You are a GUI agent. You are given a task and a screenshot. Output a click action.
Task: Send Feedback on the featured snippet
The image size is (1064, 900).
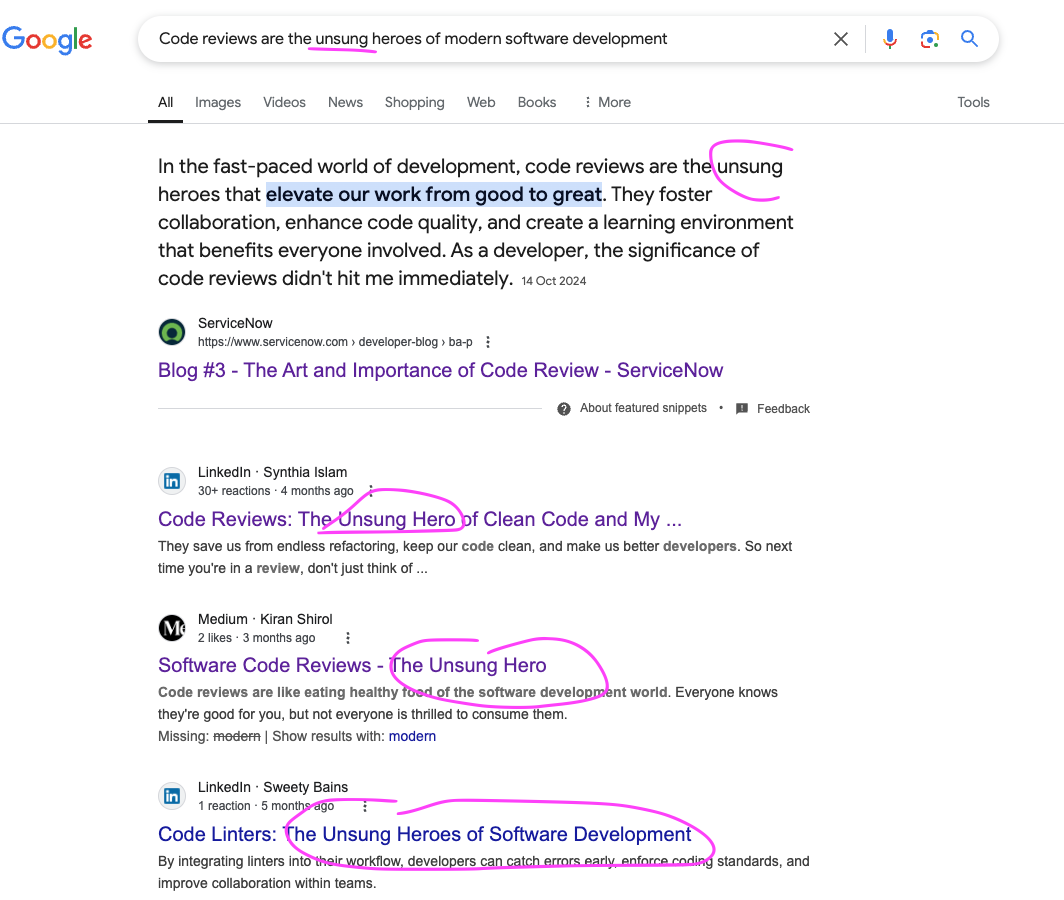(x=783, y=409)
